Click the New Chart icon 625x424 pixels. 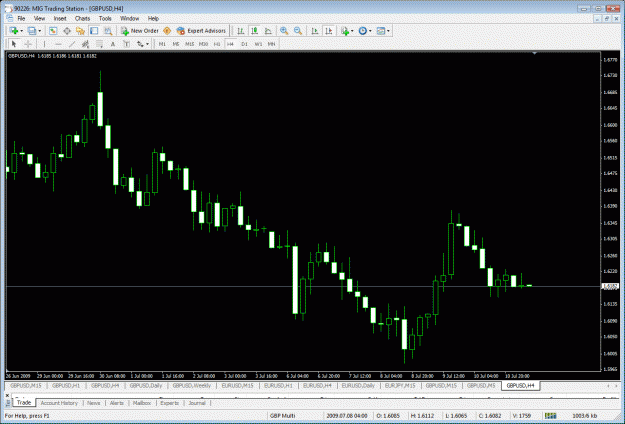14,31
